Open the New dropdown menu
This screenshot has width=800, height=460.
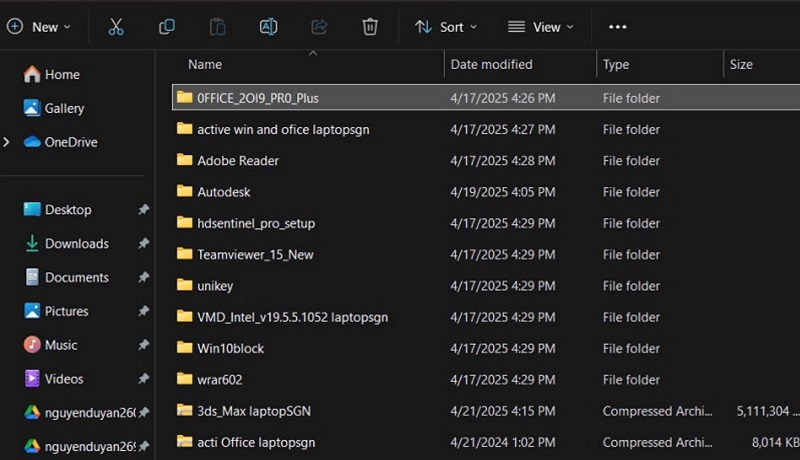tap(39, 27)
